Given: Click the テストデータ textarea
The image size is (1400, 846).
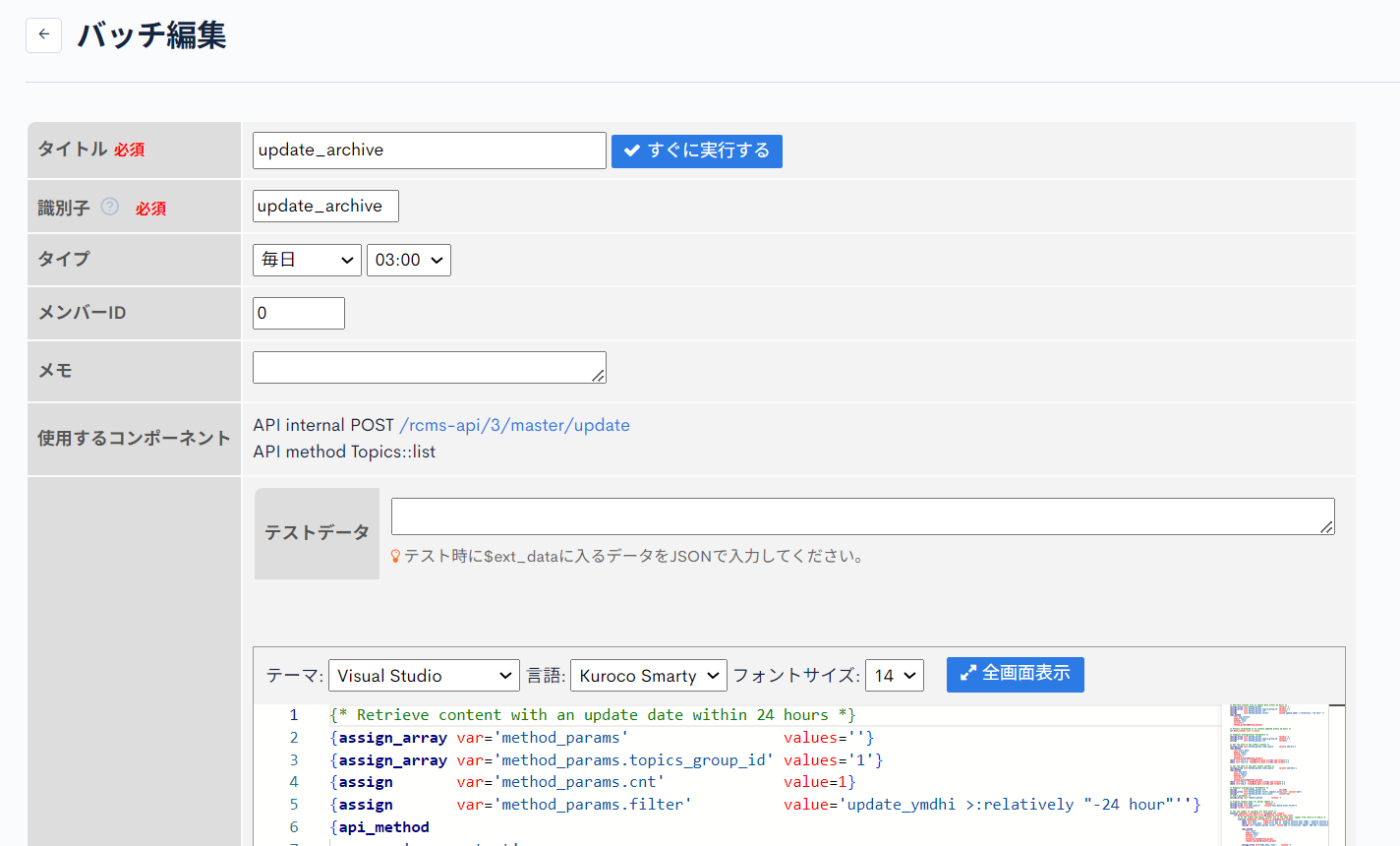Looking at the screenshot, I should tap(863, 516).
